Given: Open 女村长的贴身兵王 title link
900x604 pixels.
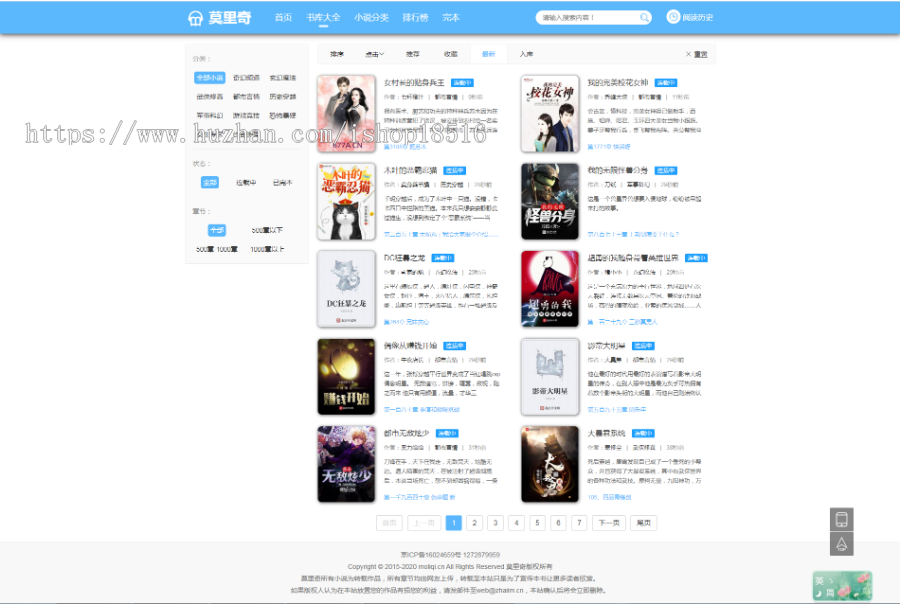Looking at the screenshot, I should tap(414, 83).
